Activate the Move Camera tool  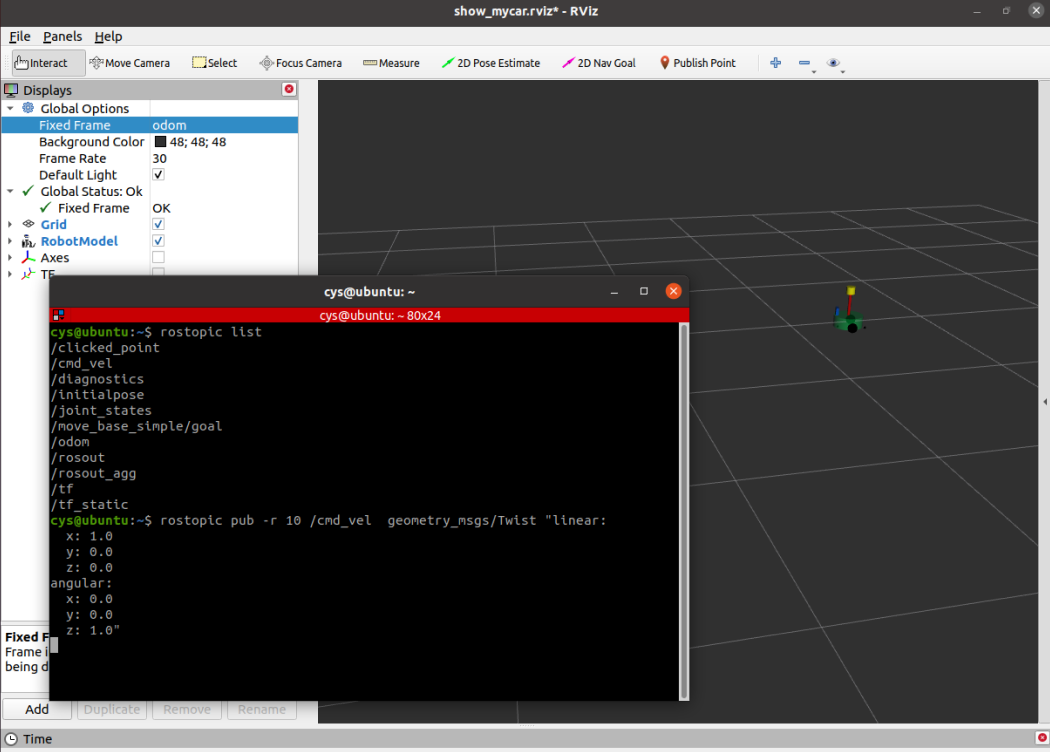point(129,63)
